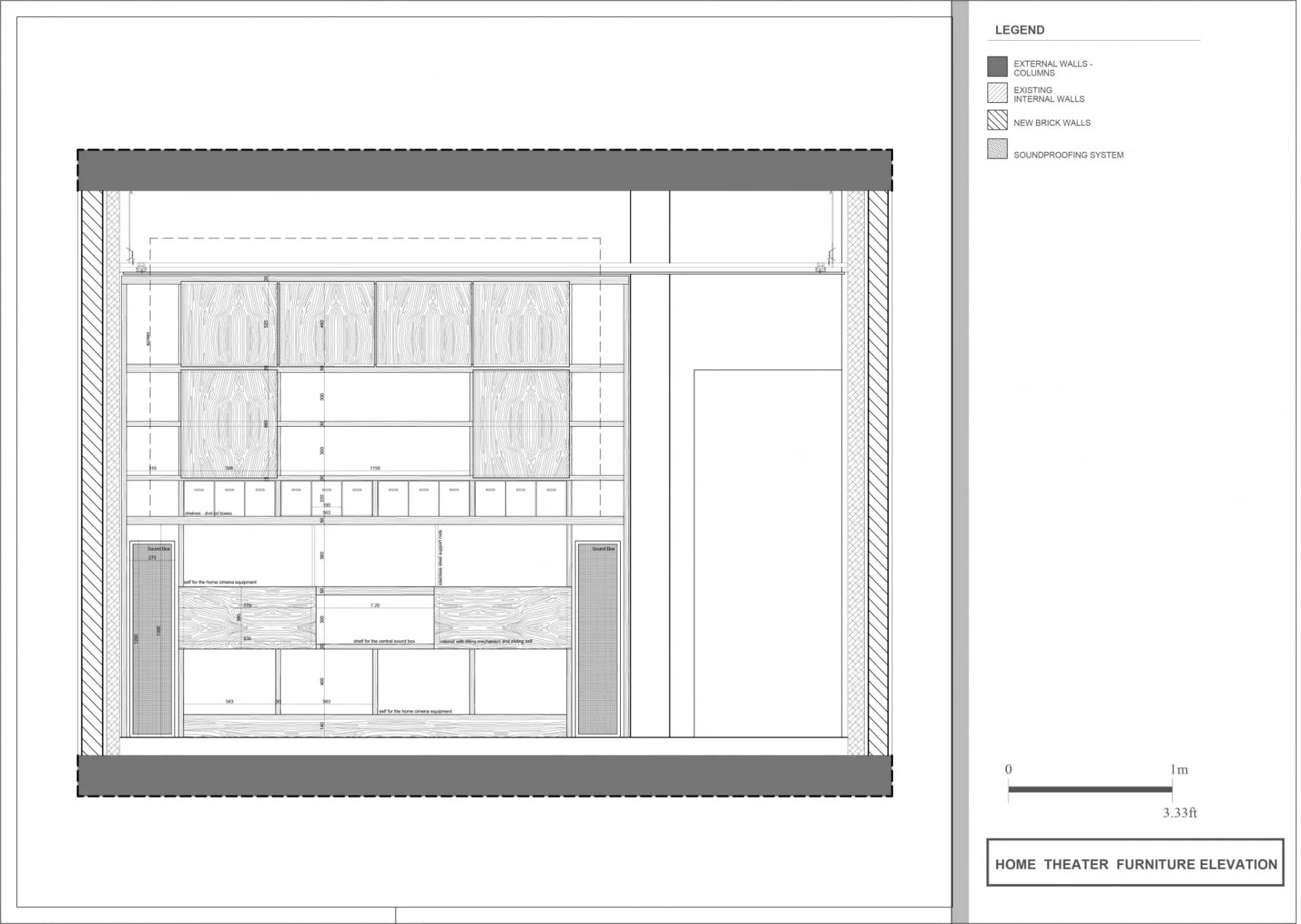The width and height of the screenshot is (1301, 924).
Task: Click the left 'Sound Box' label
Action: point(159,549)
